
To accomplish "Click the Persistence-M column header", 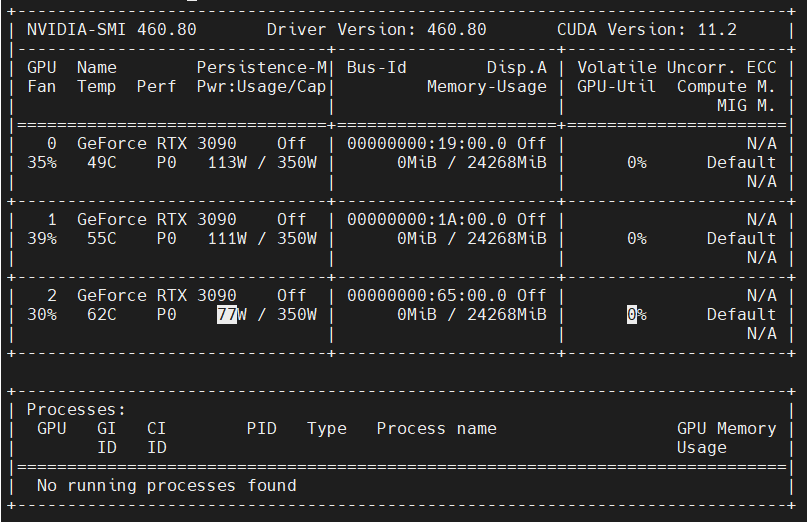I will 261,67.
